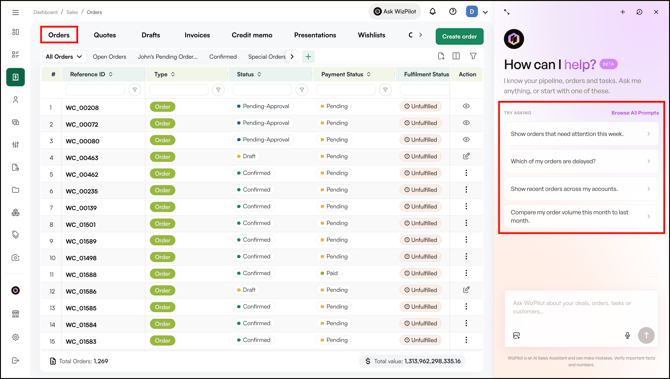The width and height of the screenshot is (670, 379).
Task: Open the hamburger menu icon
Action: pos(15,12)
